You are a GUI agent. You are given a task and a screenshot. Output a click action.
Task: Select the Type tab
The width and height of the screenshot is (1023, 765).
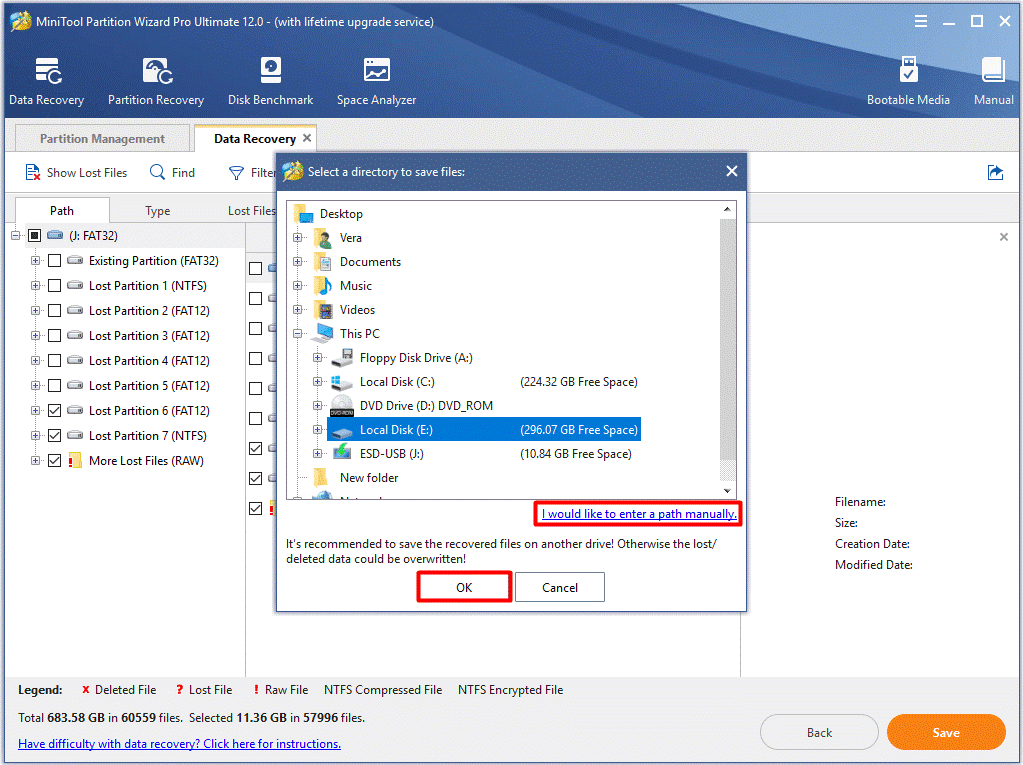pos(157,211)
